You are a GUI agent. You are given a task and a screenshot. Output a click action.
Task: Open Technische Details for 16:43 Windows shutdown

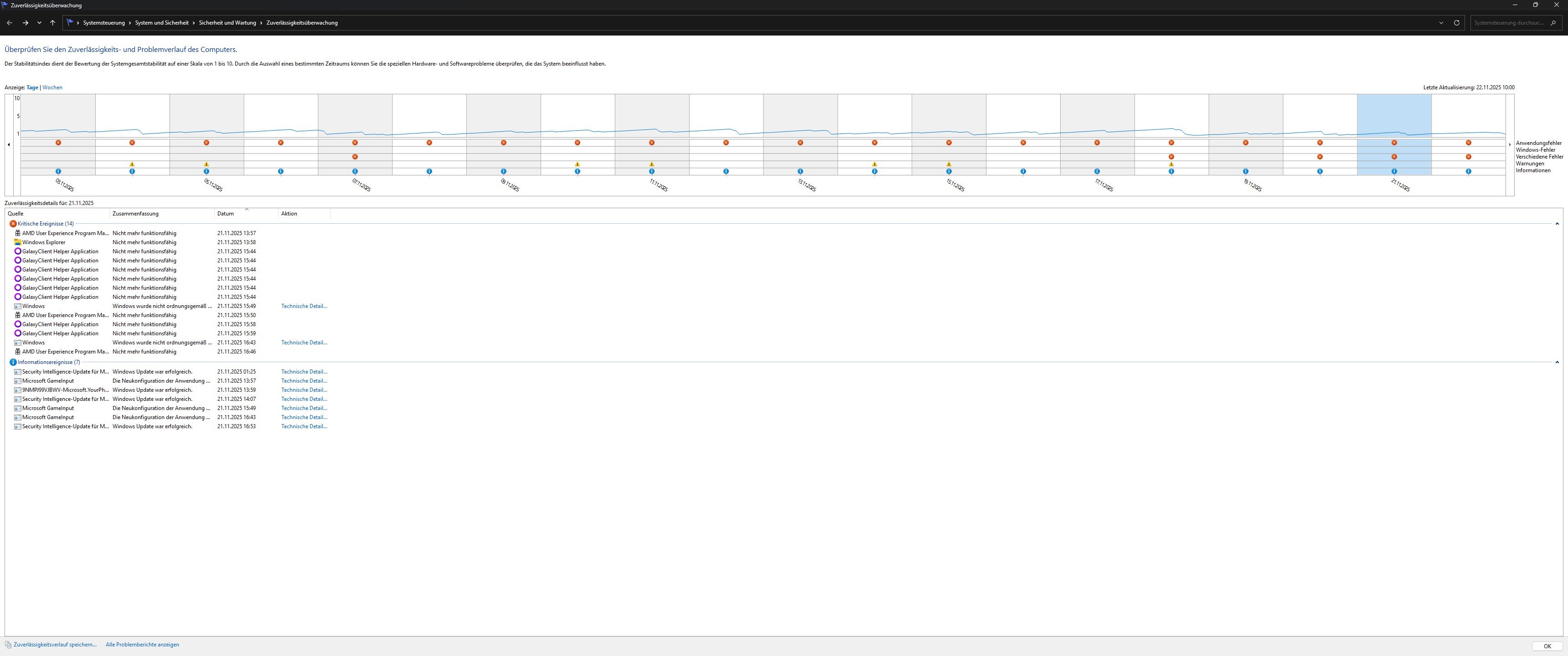point(304,343)
